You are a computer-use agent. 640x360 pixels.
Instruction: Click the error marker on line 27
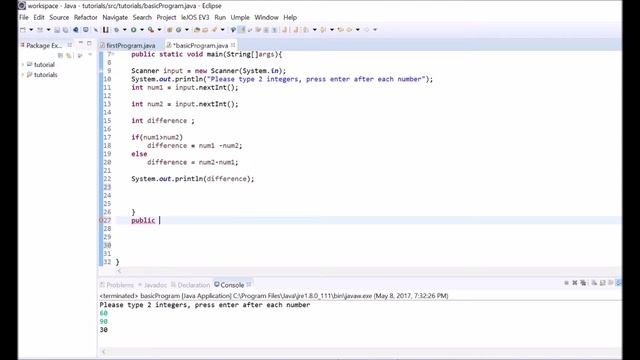(x=101, y=220)
